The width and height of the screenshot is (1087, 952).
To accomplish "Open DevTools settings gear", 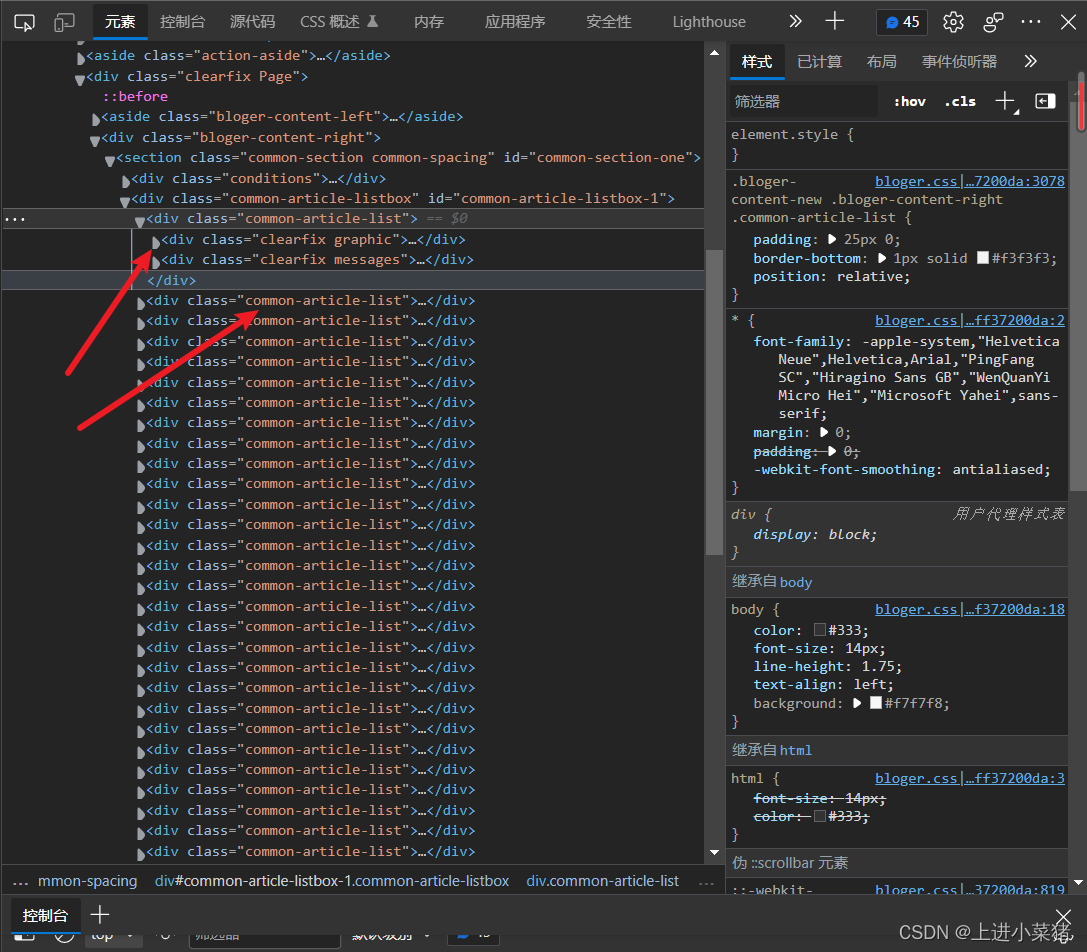I will [953, 22].
